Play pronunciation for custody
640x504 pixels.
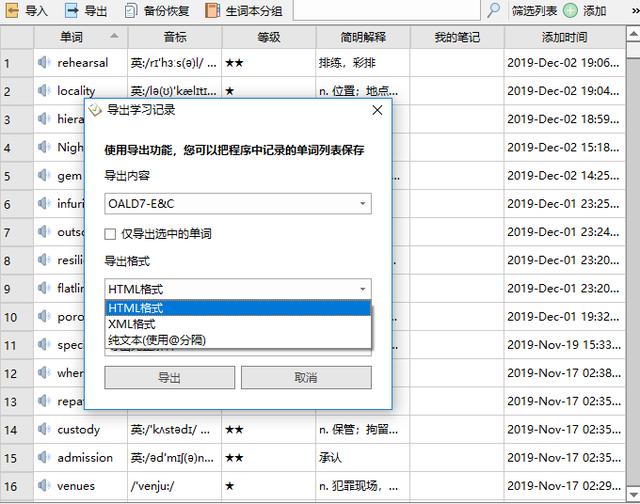tap(43, 429)
